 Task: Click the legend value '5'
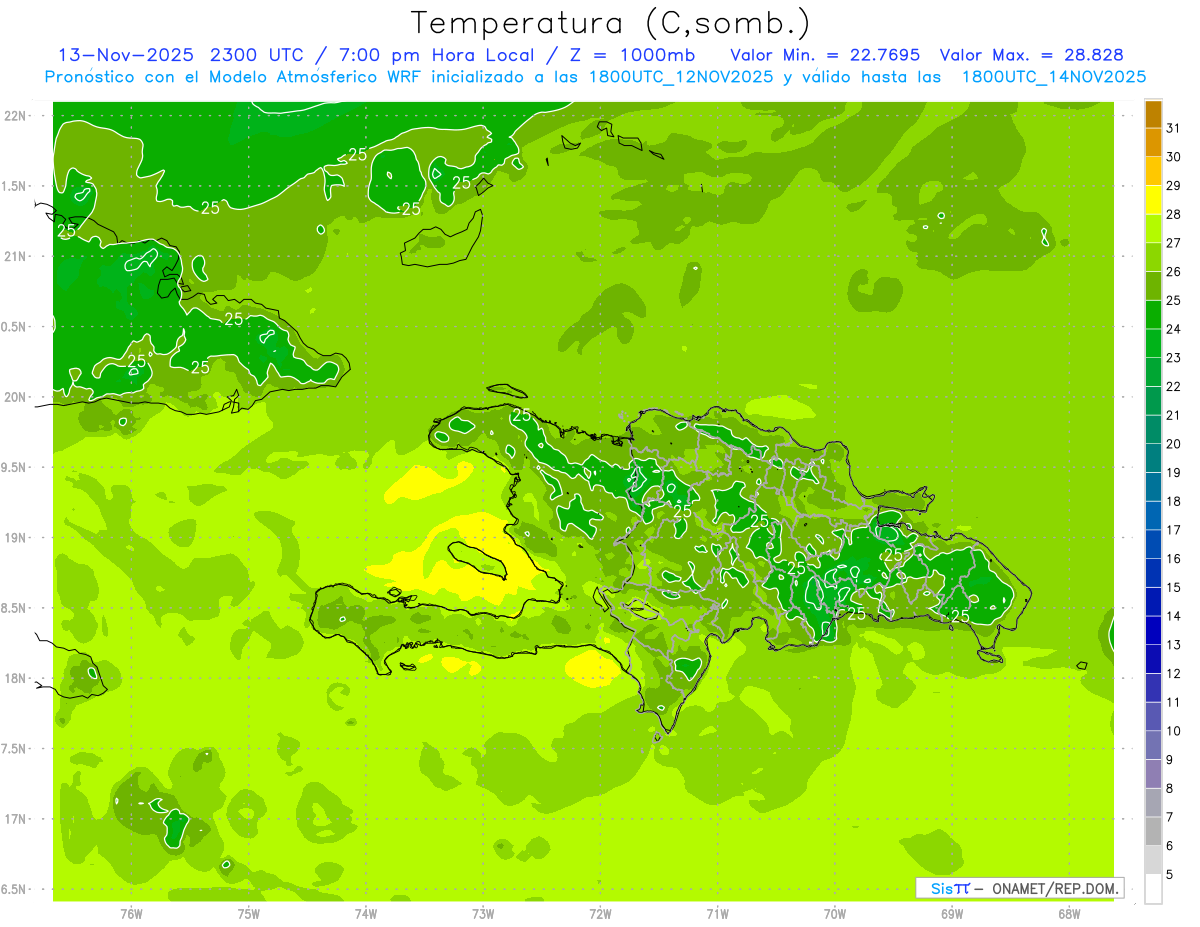(1170, 874)
